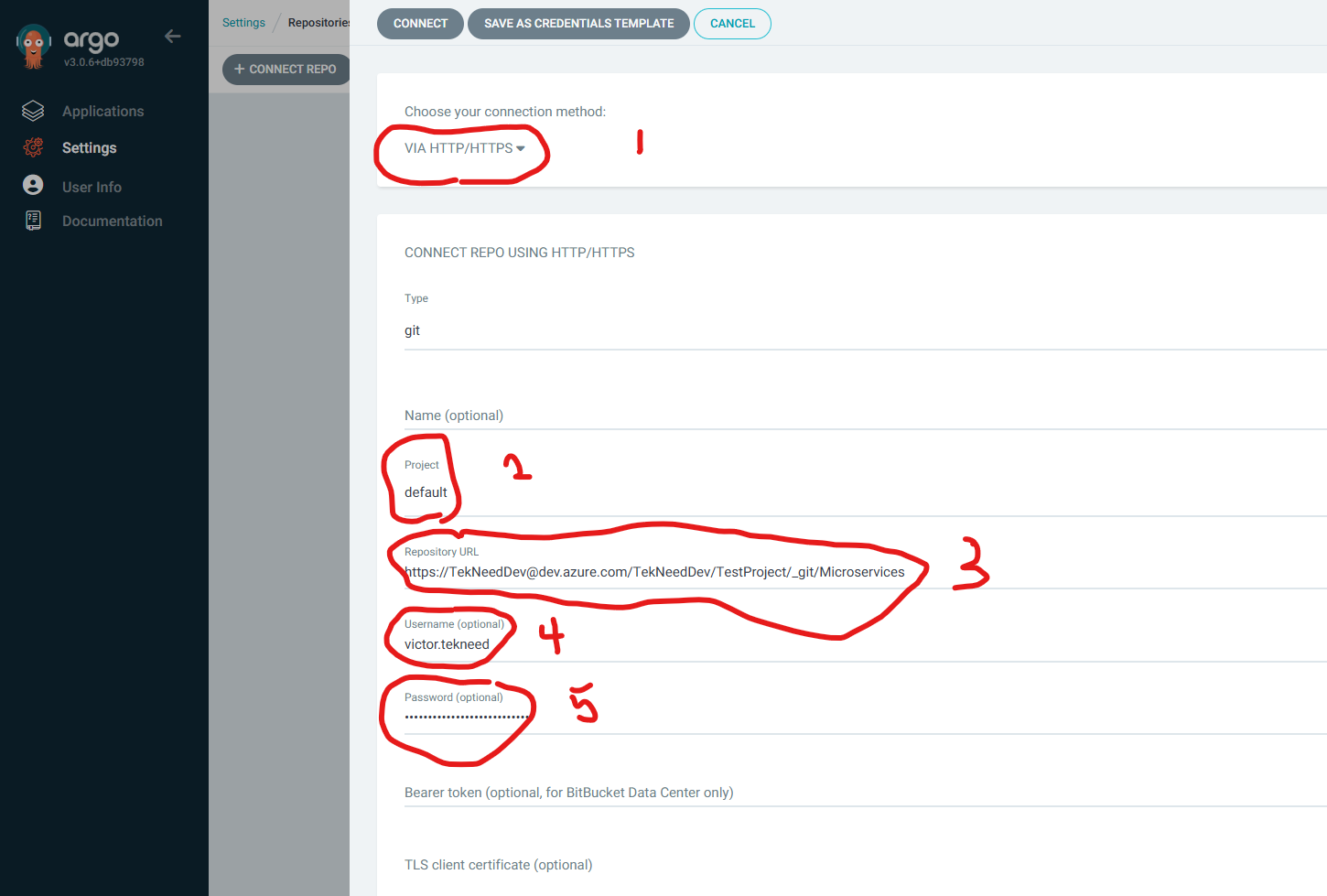Click the Documentation book icon
The height and width of the screenshot is (896, 1327).
pos(33,221)
